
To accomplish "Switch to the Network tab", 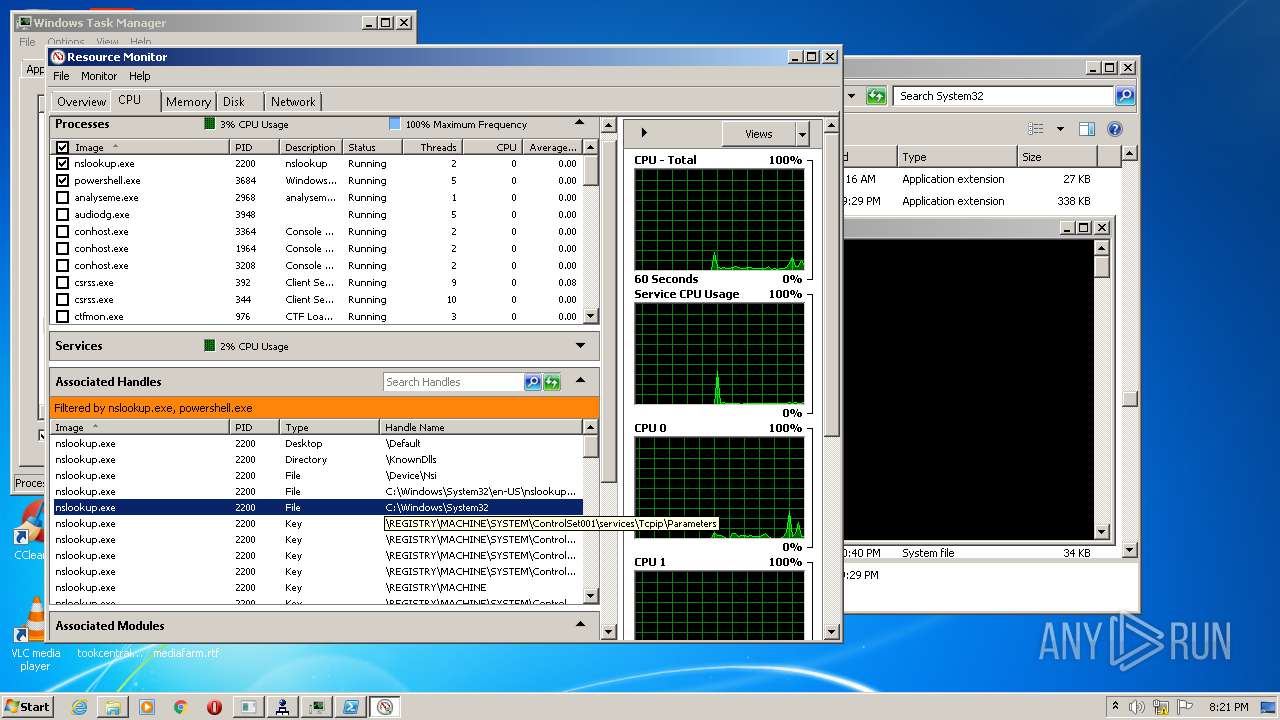I will tap(293, 102).
